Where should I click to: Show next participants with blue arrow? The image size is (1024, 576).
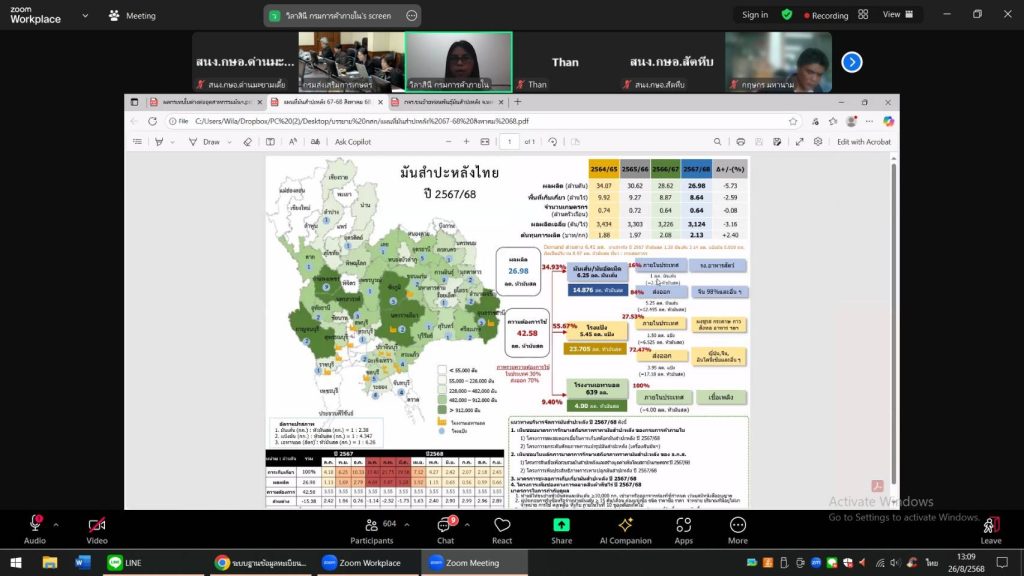[x=851, y=62]
